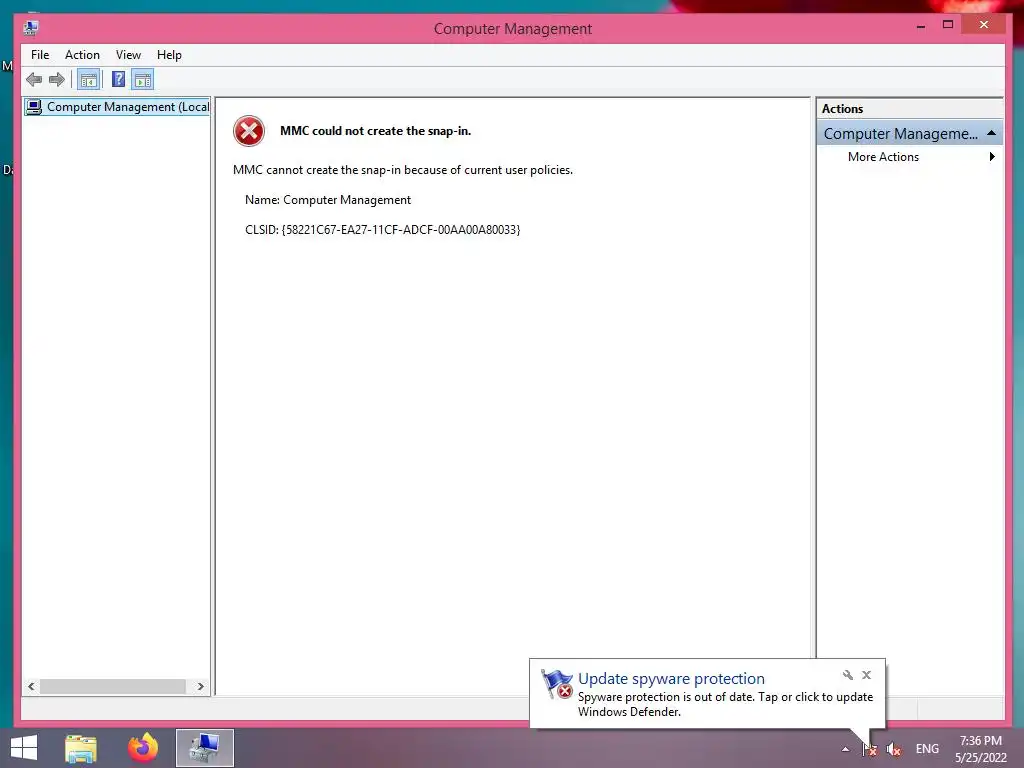This screenshot has width=1024, height=768.
Task: Show hidden tray icons arrow
Action: point(845,749)
